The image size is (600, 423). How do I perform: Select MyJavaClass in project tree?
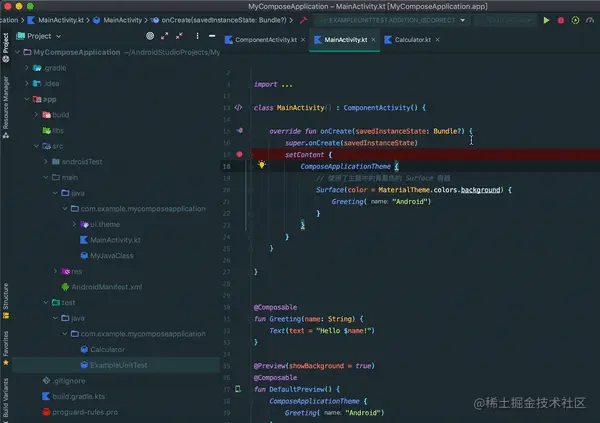tap(107, 256)
